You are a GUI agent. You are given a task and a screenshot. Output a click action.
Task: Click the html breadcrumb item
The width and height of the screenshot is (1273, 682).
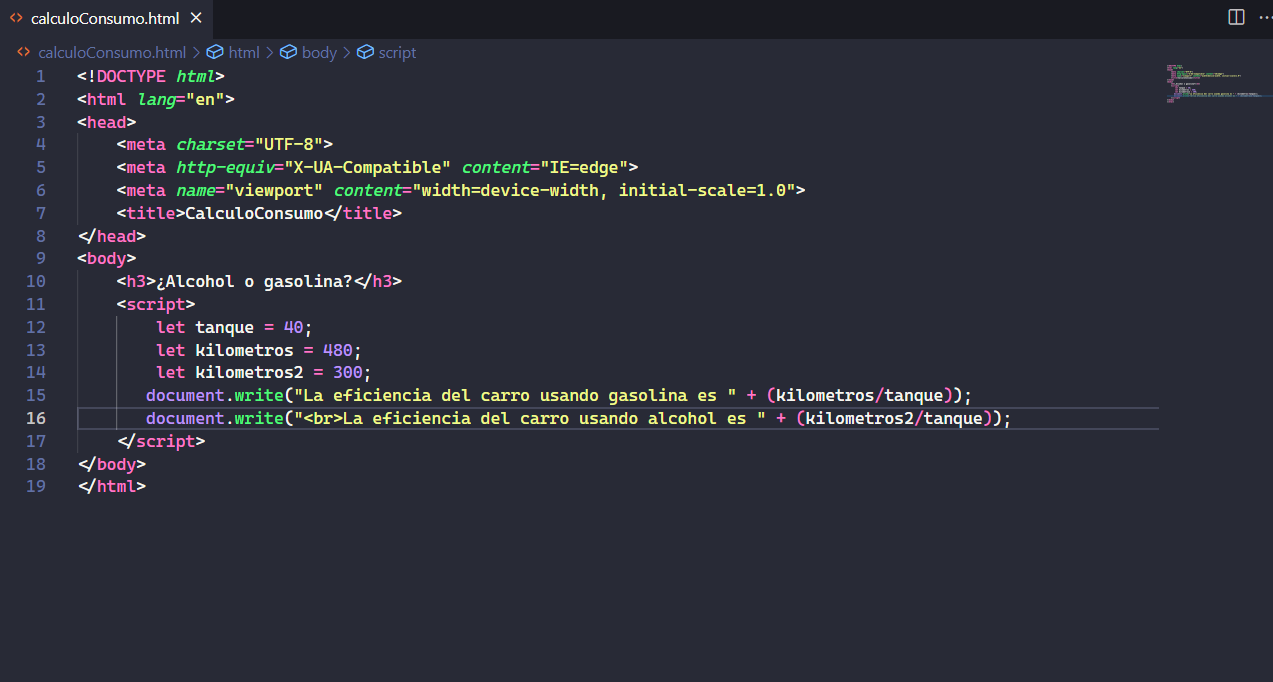point(244,52)
